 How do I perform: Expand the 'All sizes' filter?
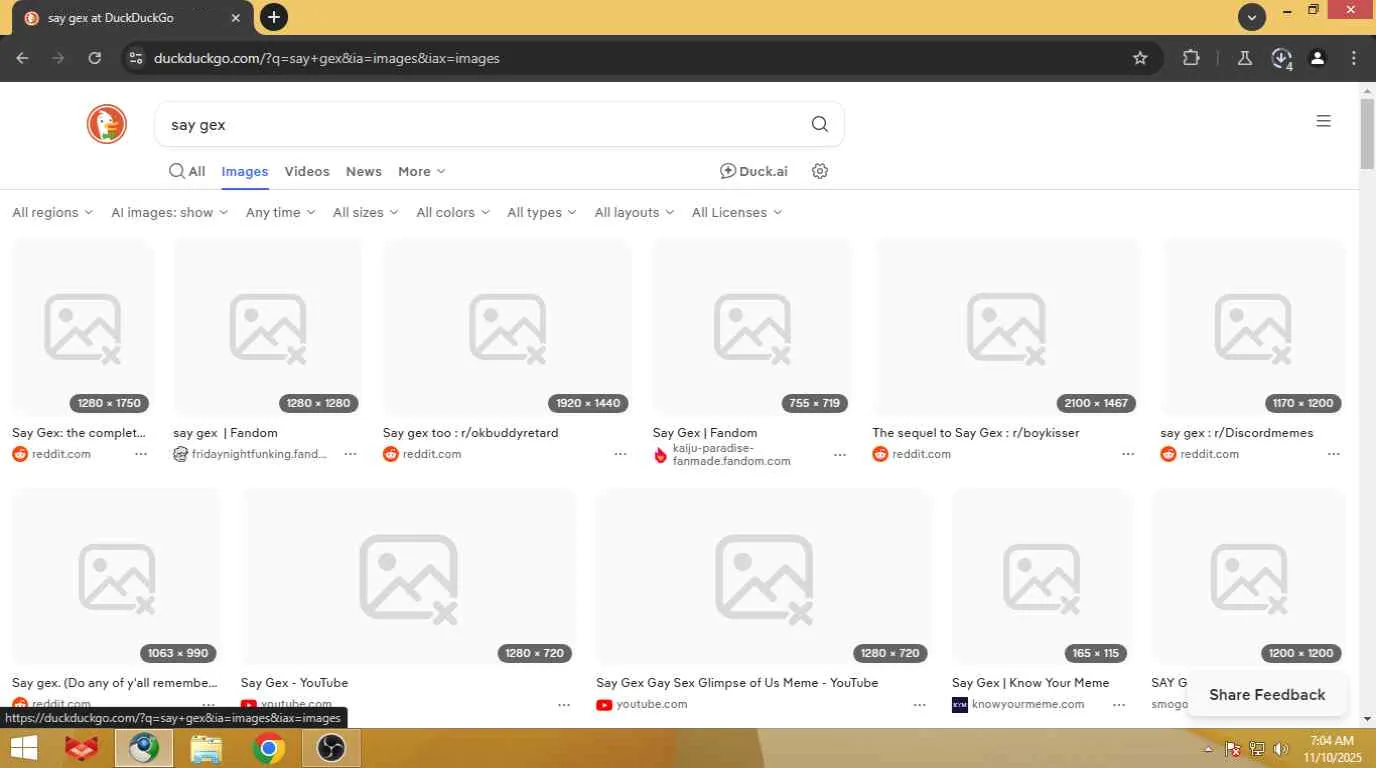pyautogui.click(x=366, y=212)
